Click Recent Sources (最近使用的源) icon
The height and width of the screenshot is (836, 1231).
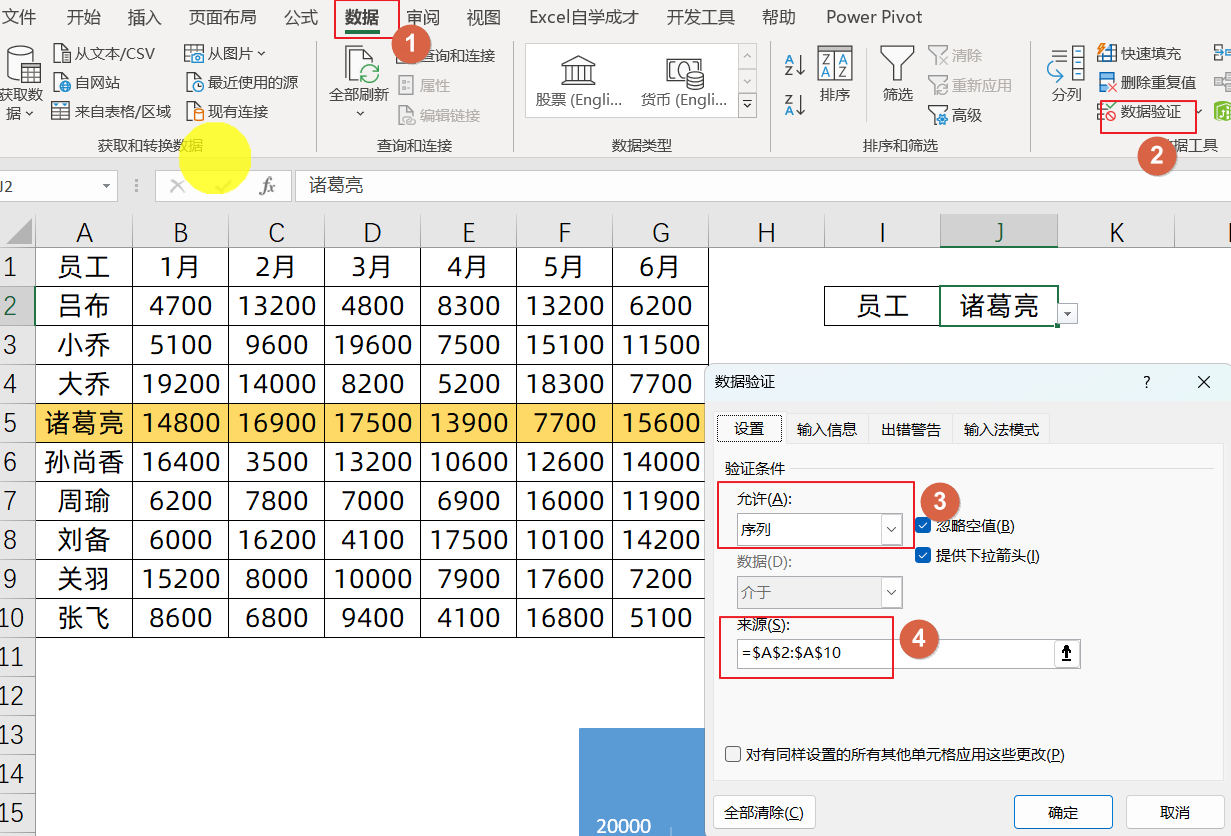click(195, 82)
